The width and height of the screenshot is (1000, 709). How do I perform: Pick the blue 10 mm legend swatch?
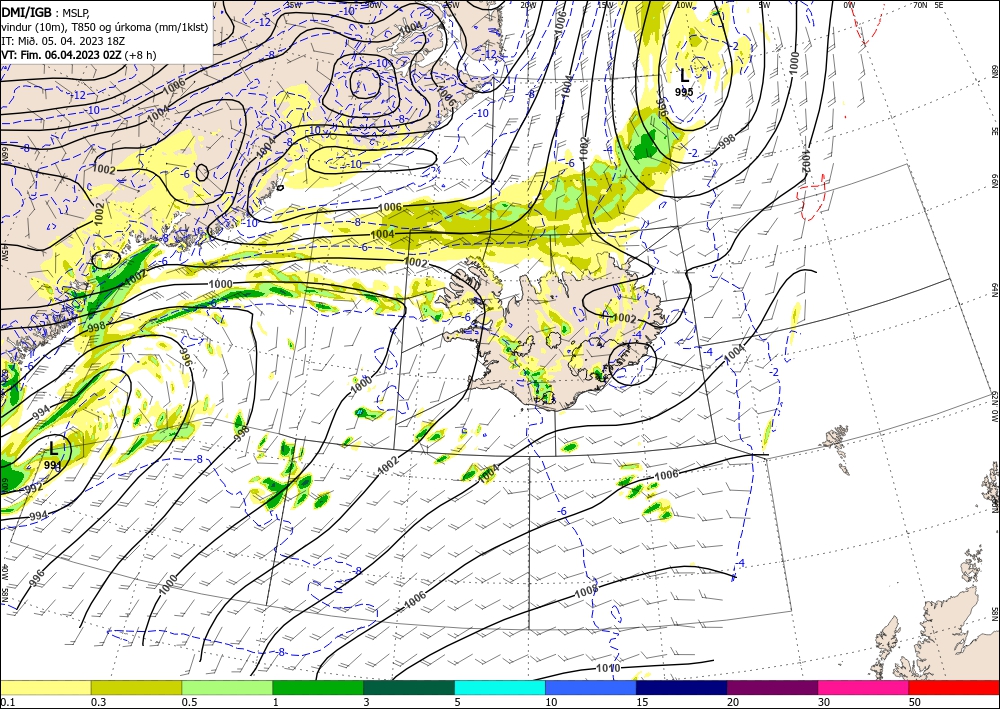tap(591, 687)
